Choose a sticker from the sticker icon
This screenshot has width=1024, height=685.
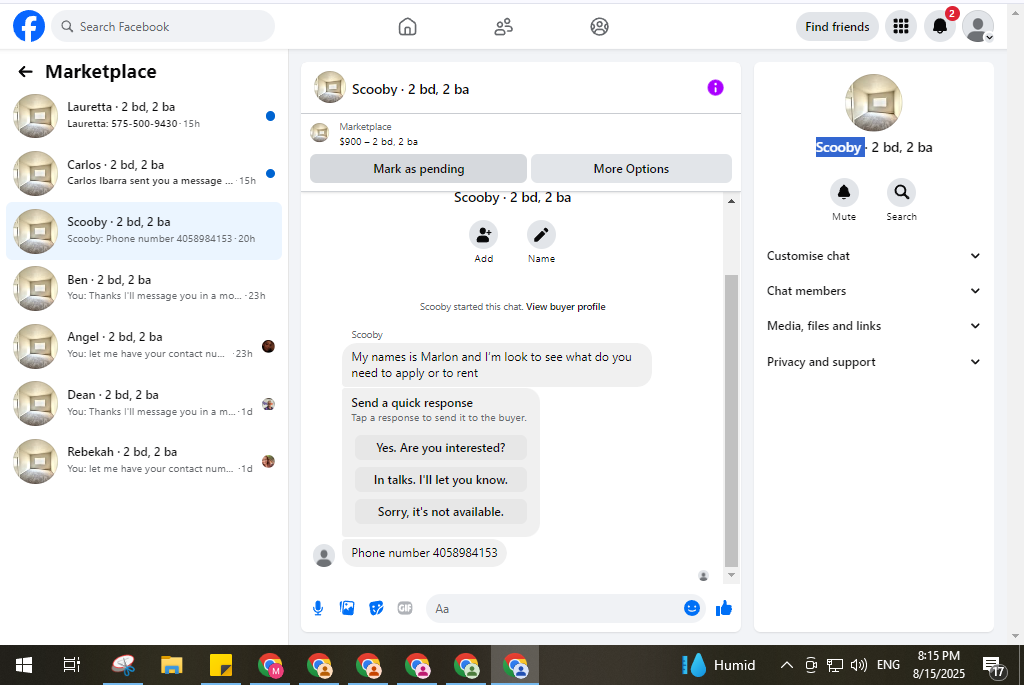click(376, 609)
